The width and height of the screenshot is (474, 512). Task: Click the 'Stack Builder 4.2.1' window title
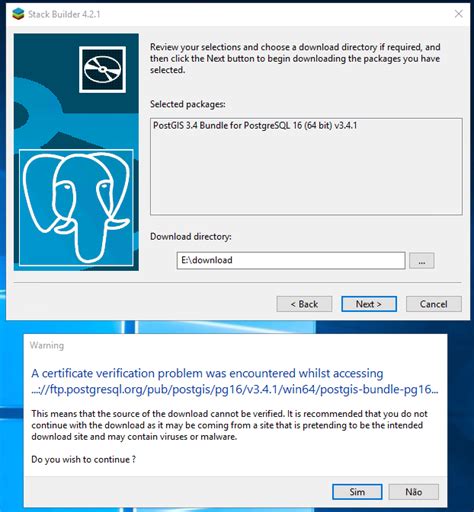(64, 14)
